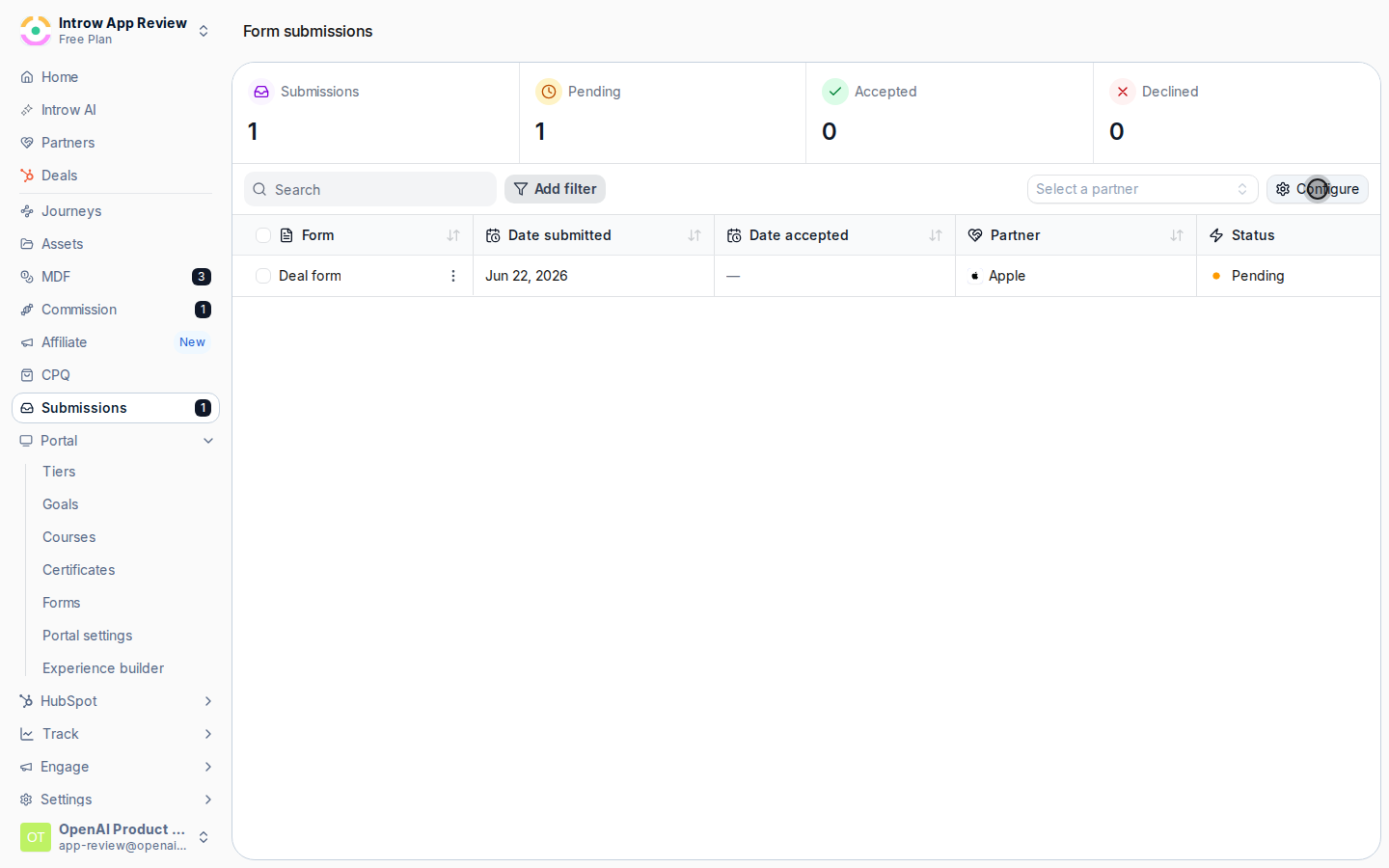Open the workspace switcher chevrons next to Introw App Review
1389x868 pixels.
(204, 31)
